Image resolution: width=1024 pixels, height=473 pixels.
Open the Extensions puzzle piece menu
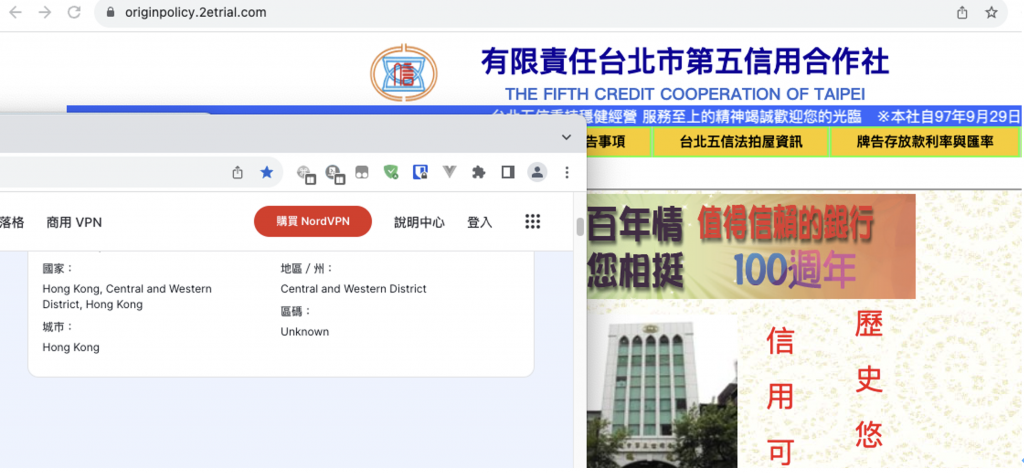[479, 172]
